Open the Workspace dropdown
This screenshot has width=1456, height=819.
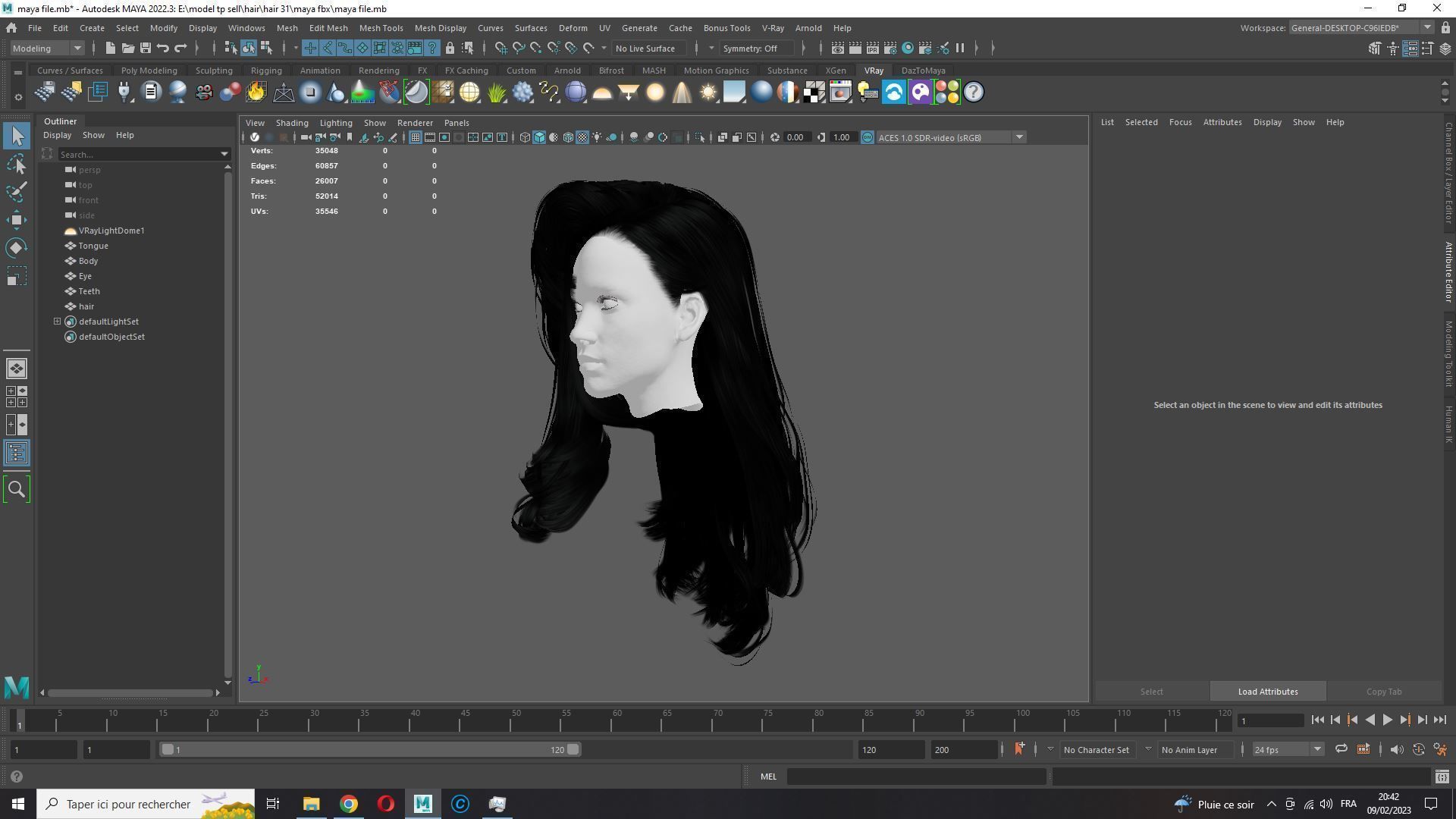[1361, 27]
